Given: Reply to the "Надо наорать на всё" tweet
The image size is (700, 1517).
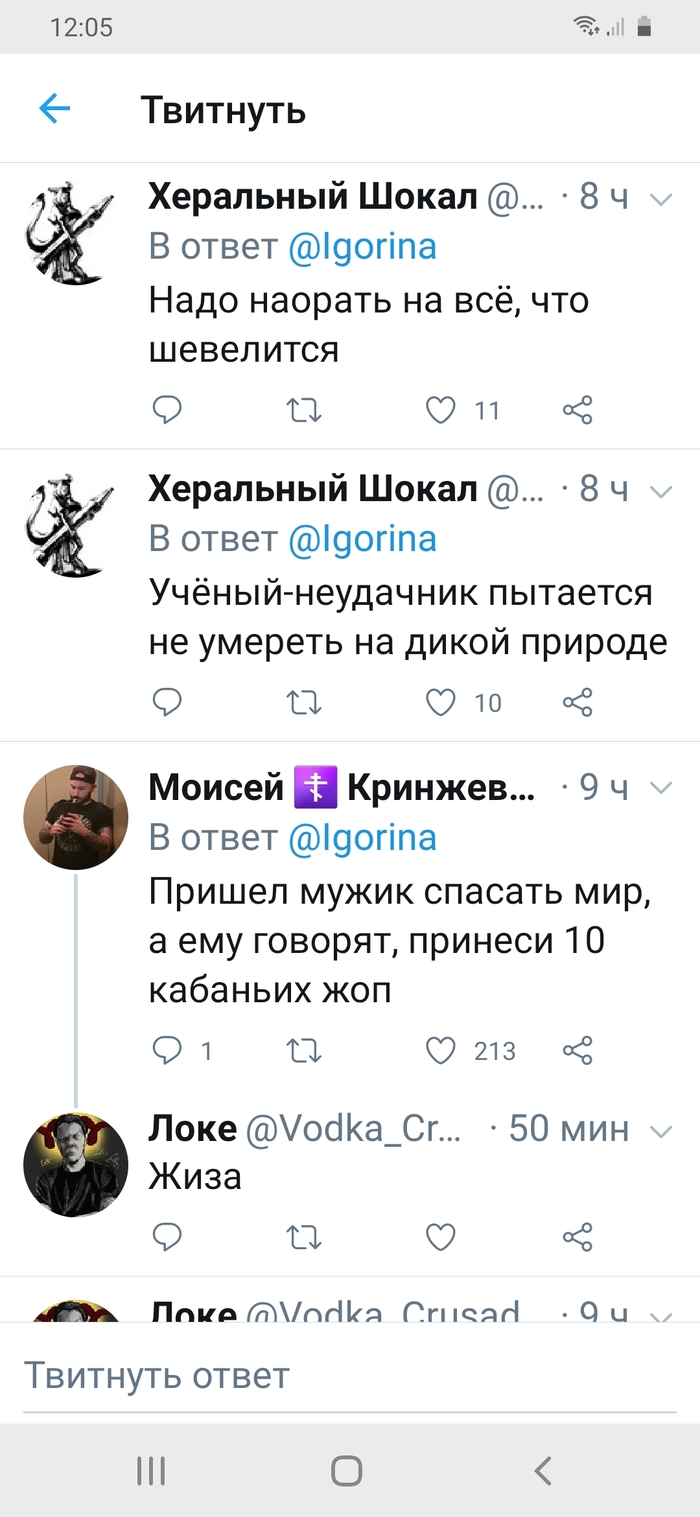Looking at the screenshot, I should pos(166,409).
